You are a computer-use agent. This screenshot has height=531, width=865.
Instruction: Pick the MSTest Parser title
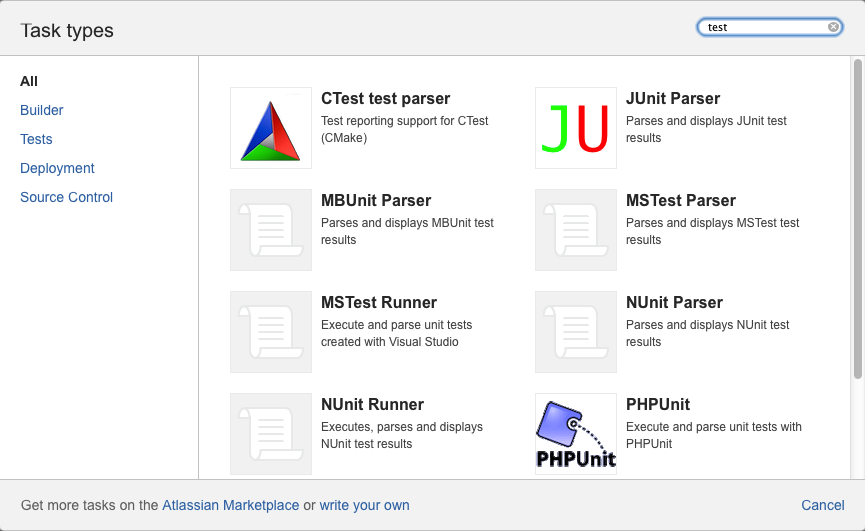[680, 201]
